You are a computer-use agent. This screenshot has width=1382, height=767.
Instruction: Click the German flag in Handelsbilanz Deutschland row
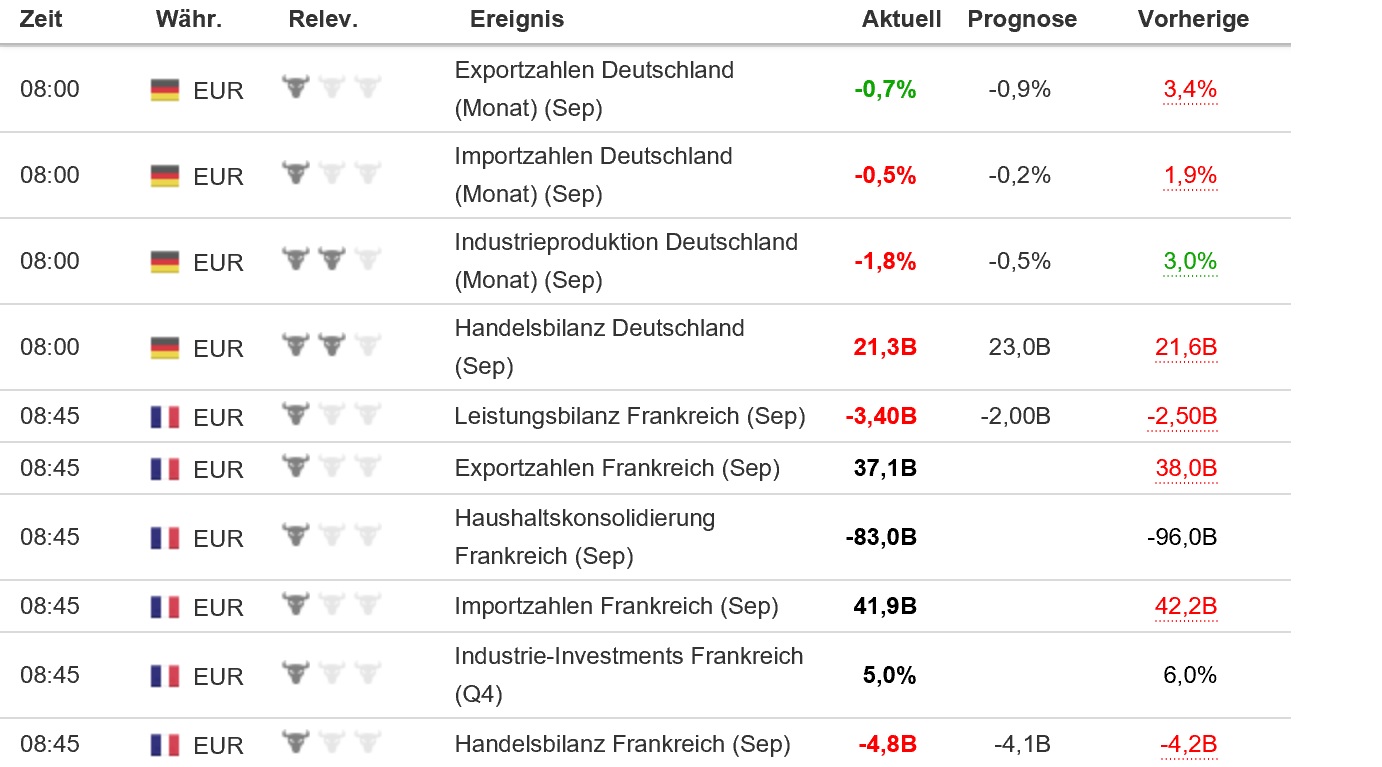coord(165,348)
